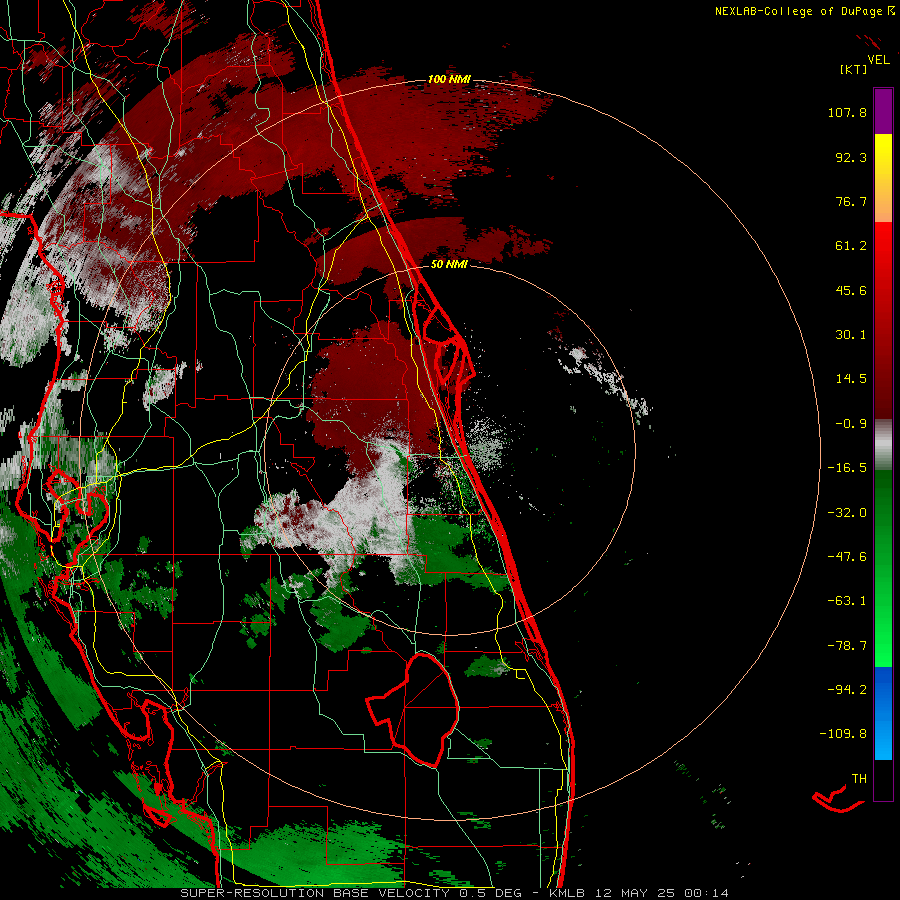Select the 30.1 scale value
The image size is (900, 900).
851,335
